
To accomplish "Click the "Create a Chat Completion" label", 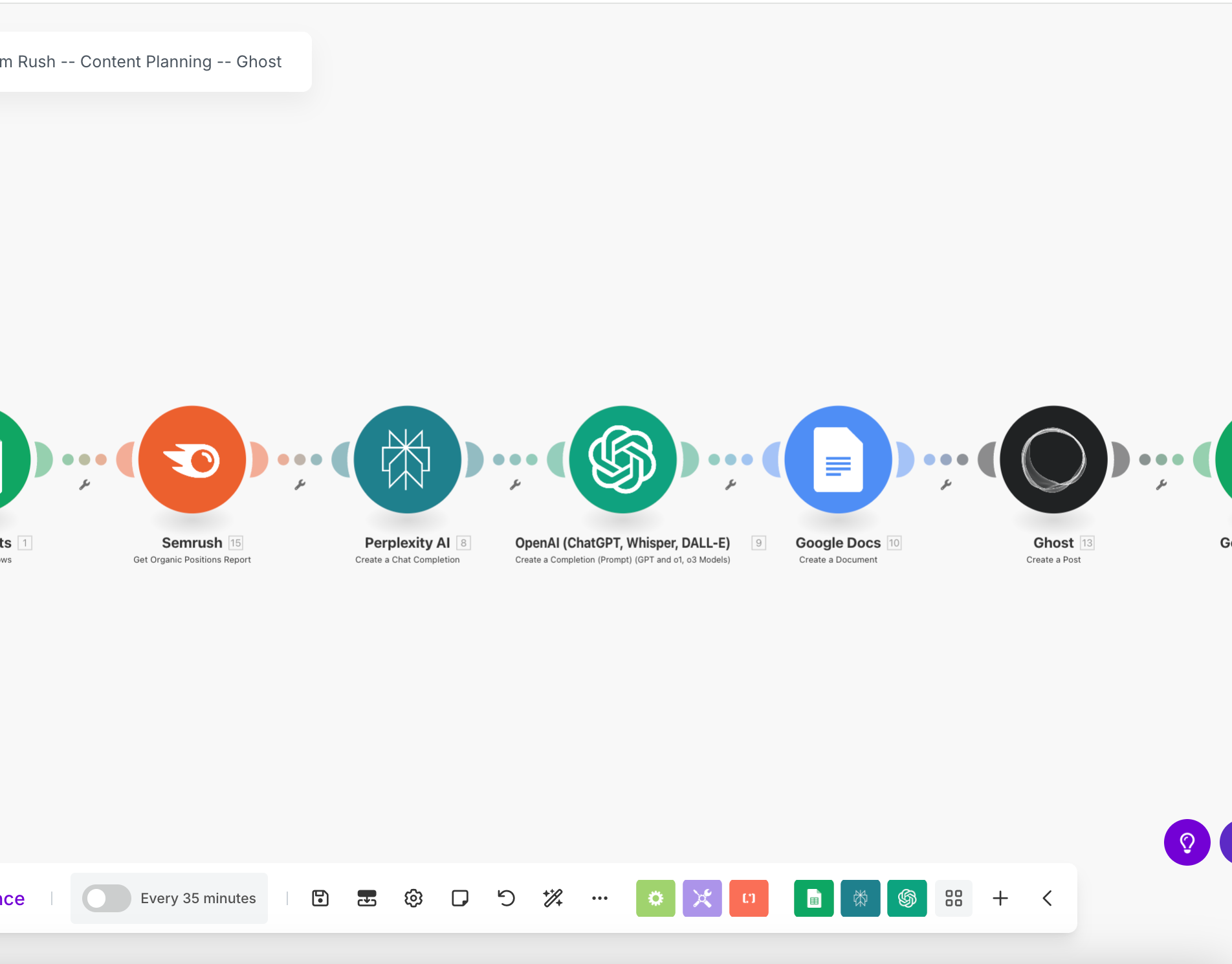I will (408, 560).
